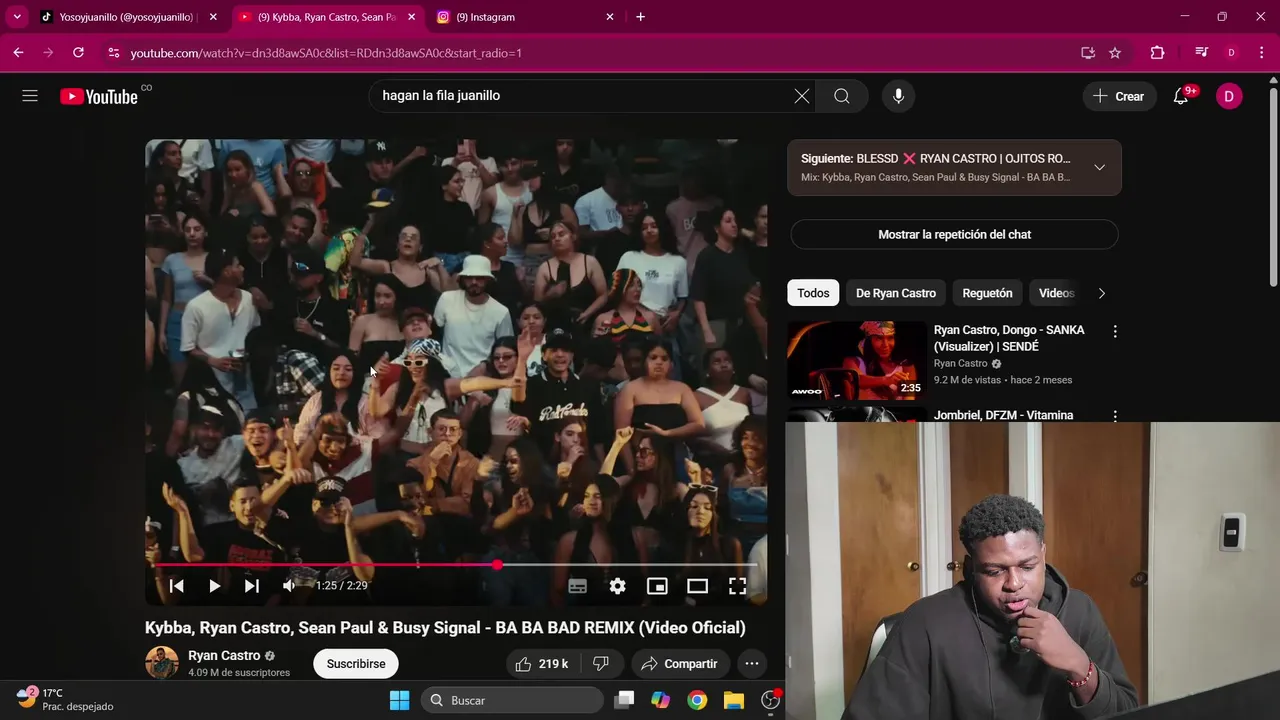
Task: Toggle theater mode view
Action: pos(697,586)
